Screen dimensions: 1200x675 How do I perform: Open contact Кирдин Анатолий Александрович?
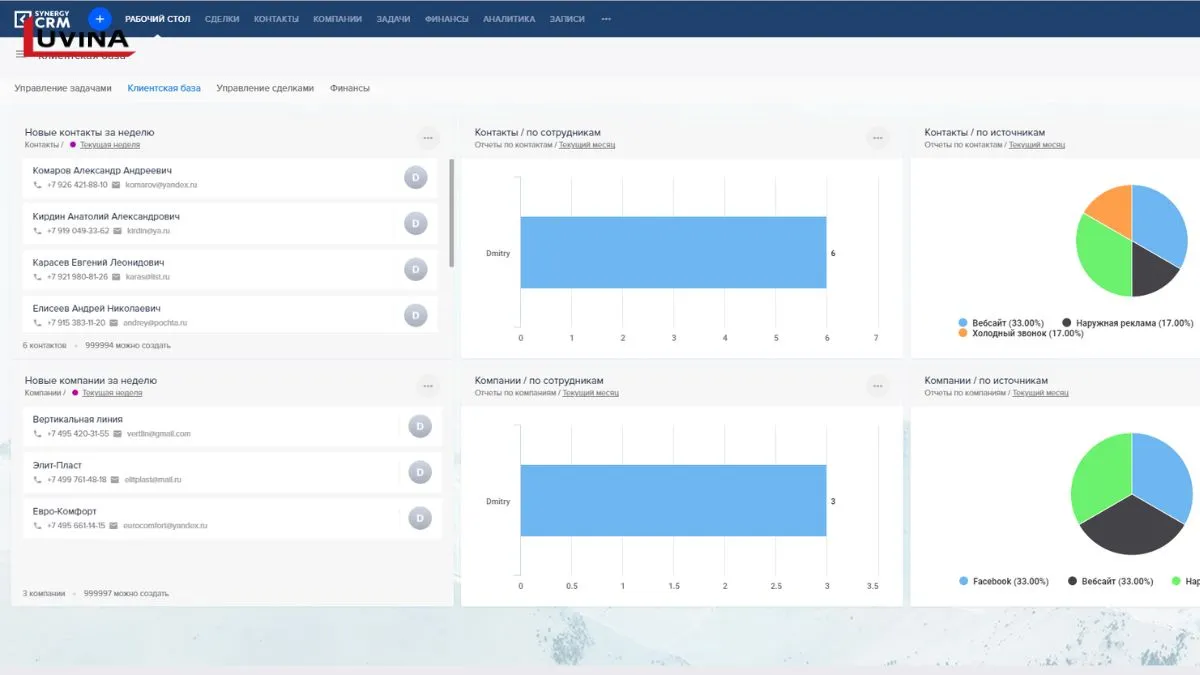(x=106, y=216)
